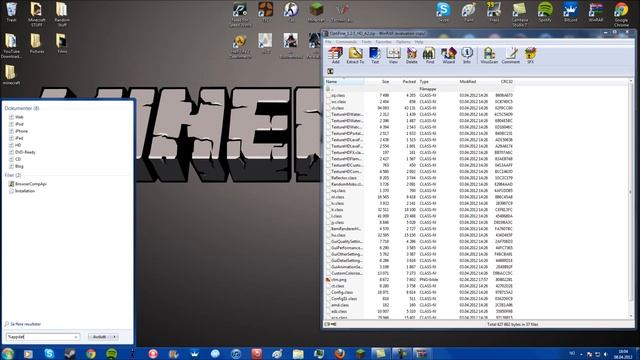Viewport: 640px width, 360px height.
Task: Click the Test archive toolbar icon
Action: 375,55
